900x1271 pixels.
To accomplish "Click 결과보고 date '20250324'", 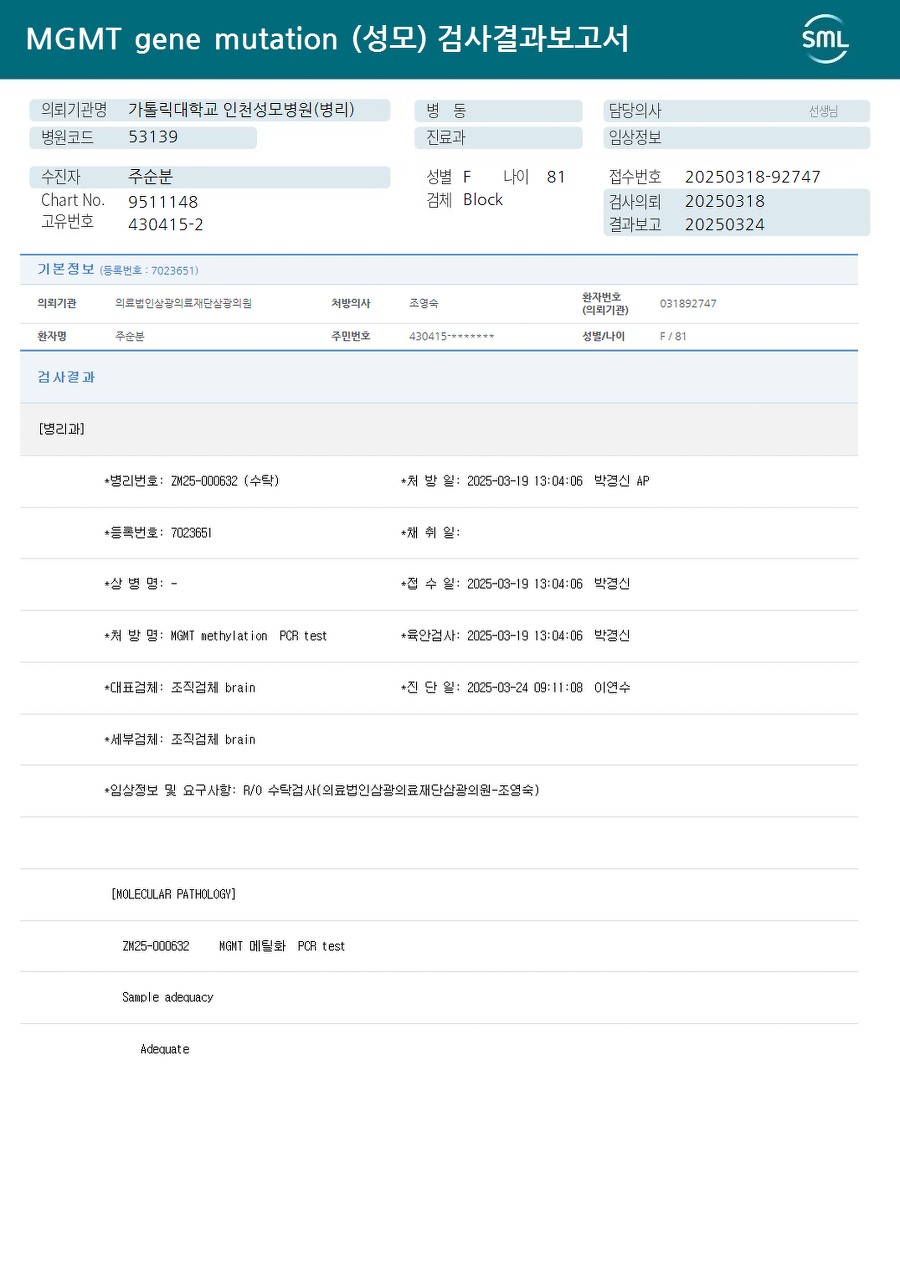I will tap(724, 225).
